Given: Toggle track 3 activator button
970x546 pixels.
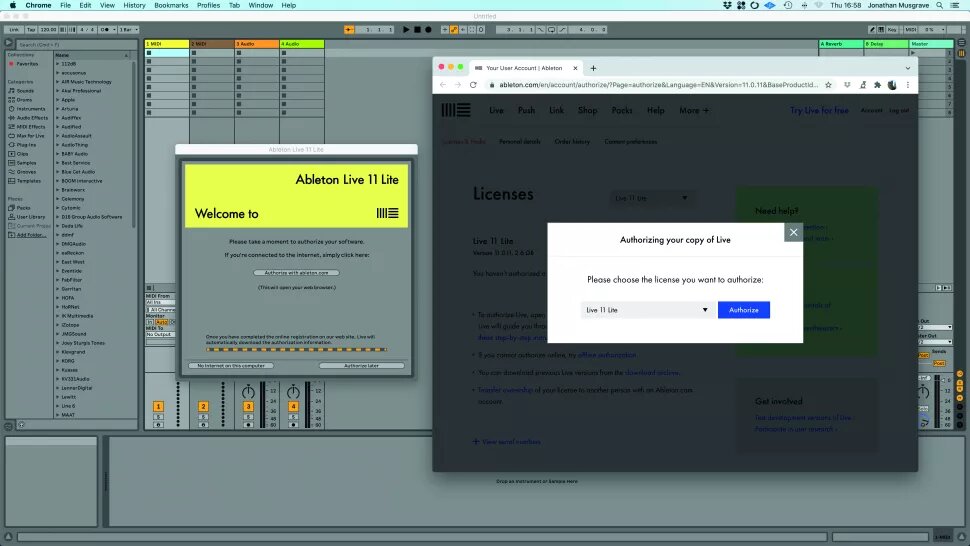Looking at the screenshot, I should (248, 406).
